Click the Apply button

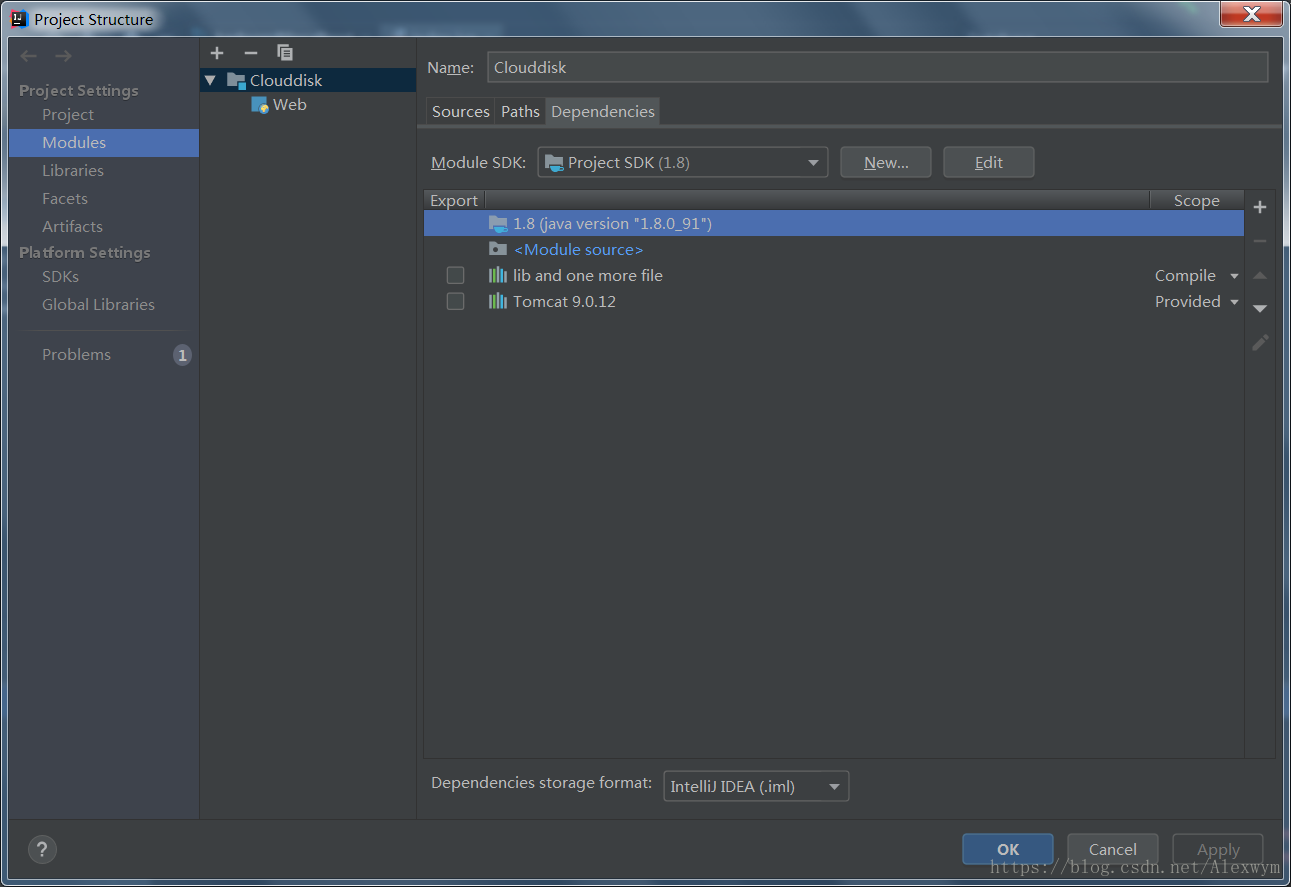tap(1218, 849)
